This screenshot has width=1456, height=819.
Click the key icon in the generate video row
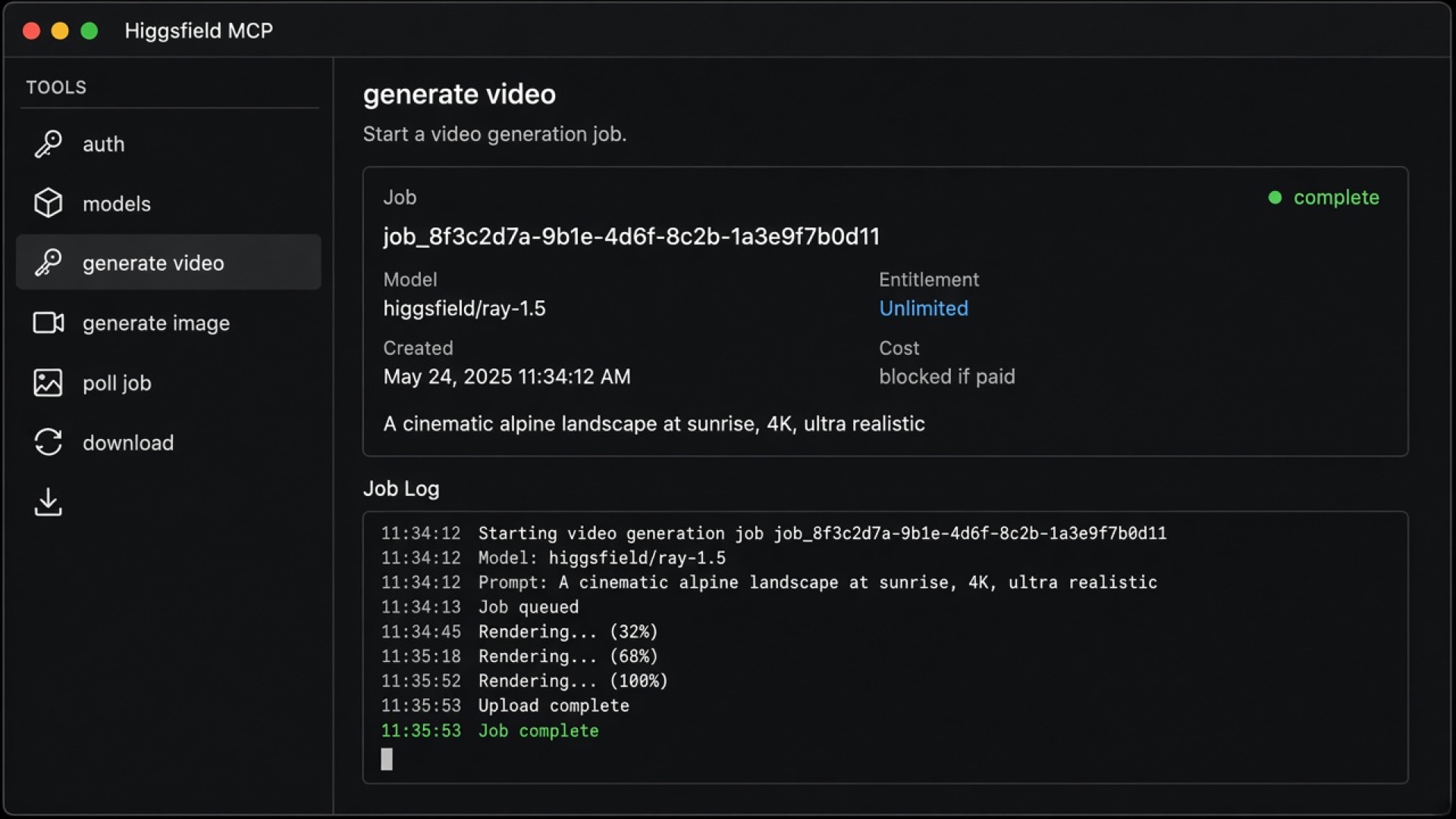pyautogui.click(x=48, y=262)
